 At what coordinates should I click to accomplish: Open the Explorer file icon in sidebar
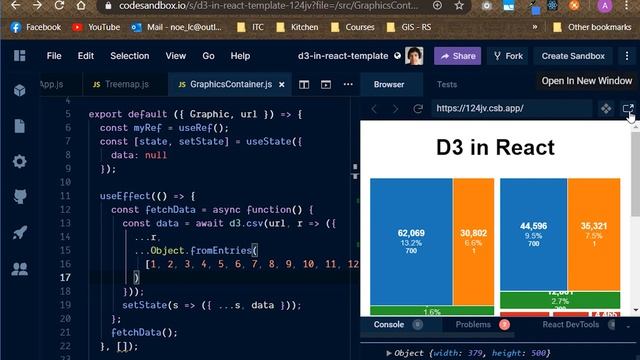(20, 126)
